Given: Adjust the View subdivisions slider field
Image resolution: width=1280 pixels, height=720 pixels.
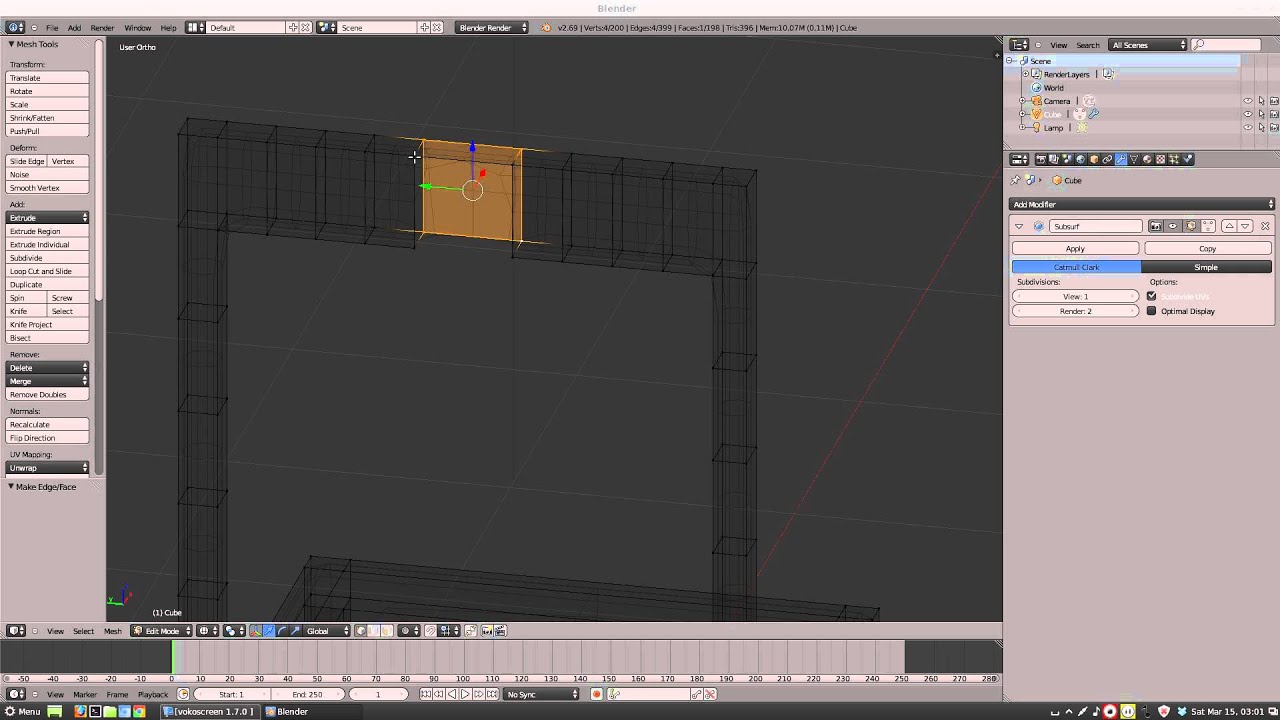Looking at the screenshot, I should 1075,296.
